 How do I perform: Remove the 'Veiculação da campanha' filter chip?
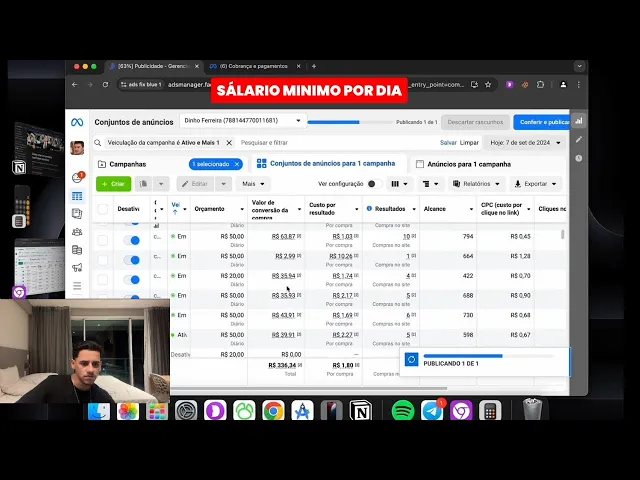coord(229,143)
